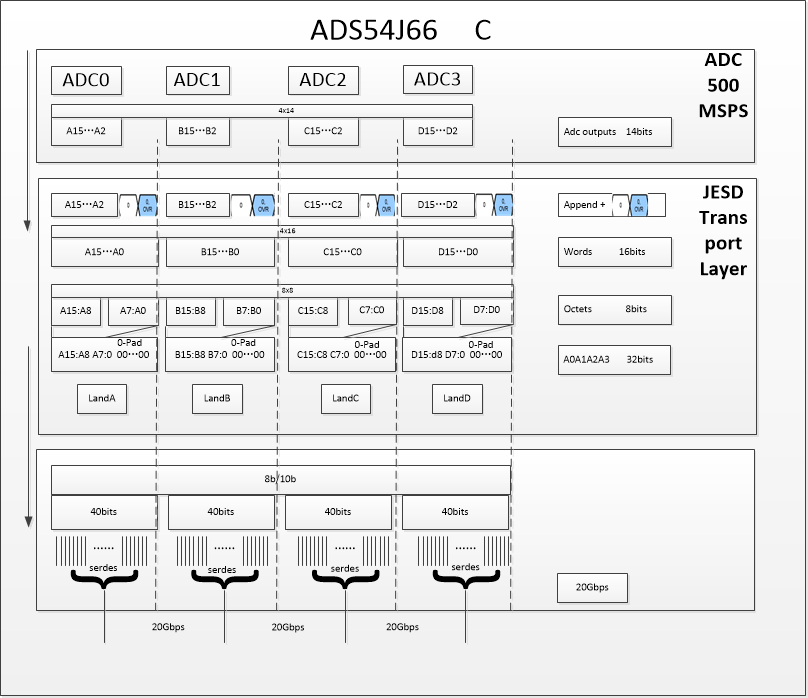Click the blue OVR block after A15···A2
The height and width of the screenshot is (698, 808).
(x=147, y=206)
